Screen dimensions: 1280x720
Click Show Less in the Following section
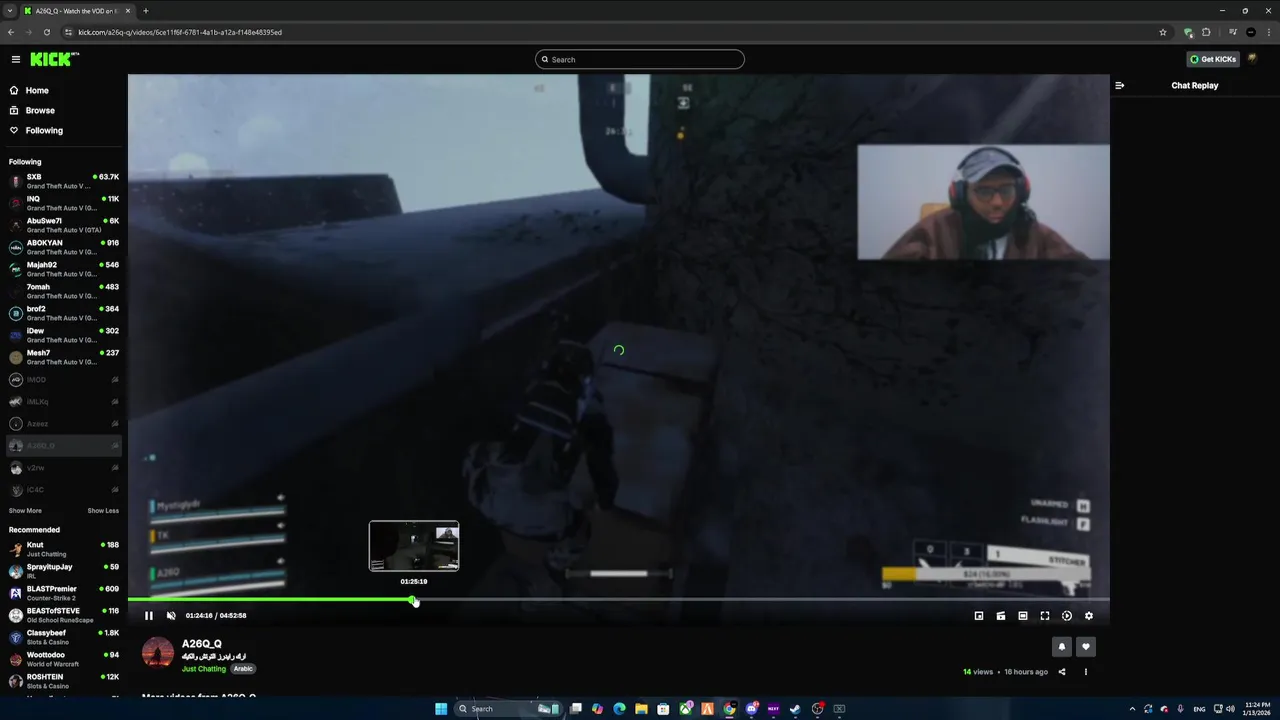(x=103, y=511)
